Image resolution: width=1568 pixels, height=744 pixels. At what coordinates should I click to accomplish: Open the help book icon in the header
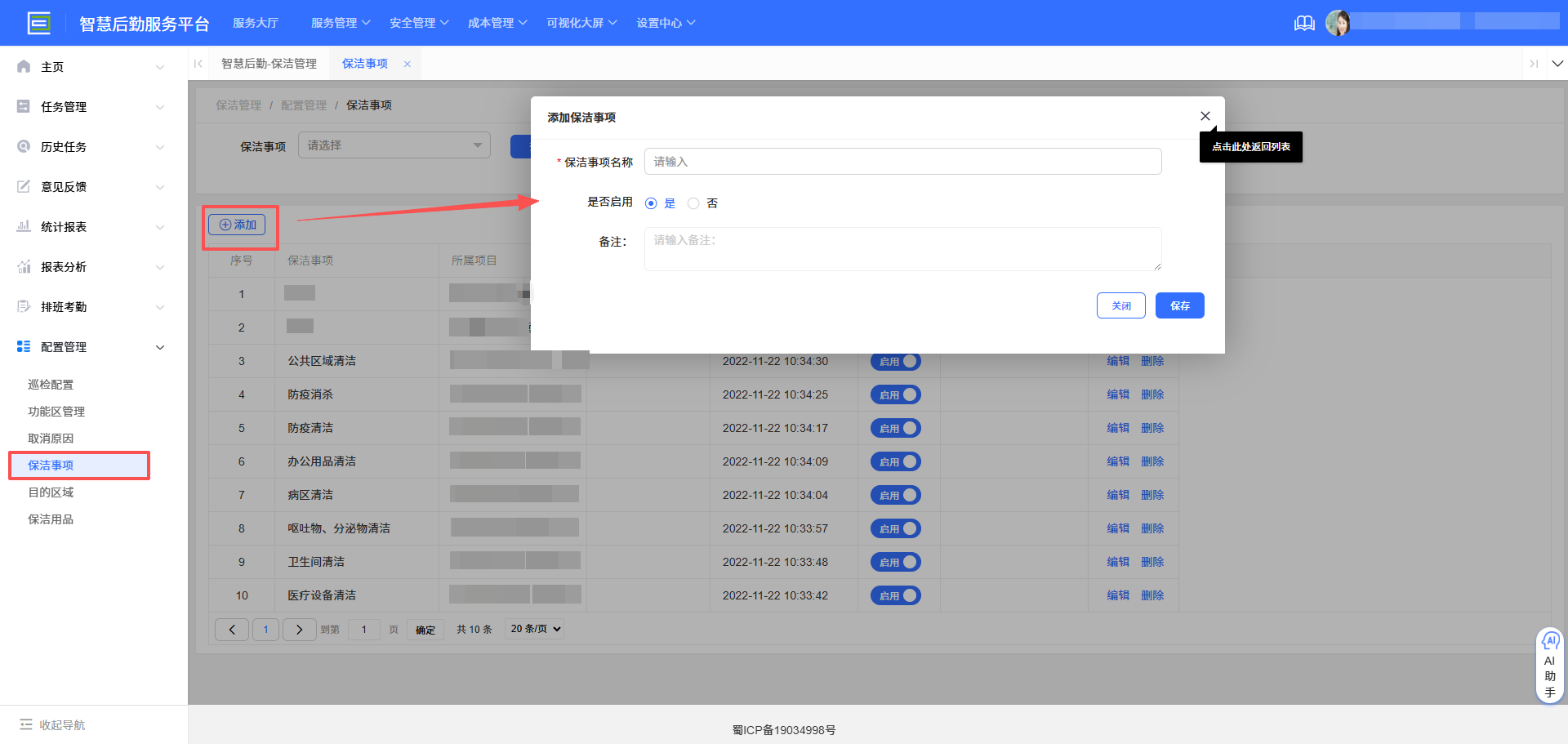coord(1303,23)
